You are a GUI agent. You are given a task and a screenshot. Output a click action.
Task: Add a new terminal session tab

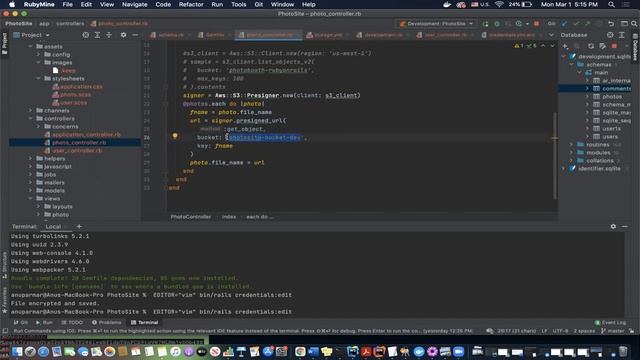tap(79, 226)
